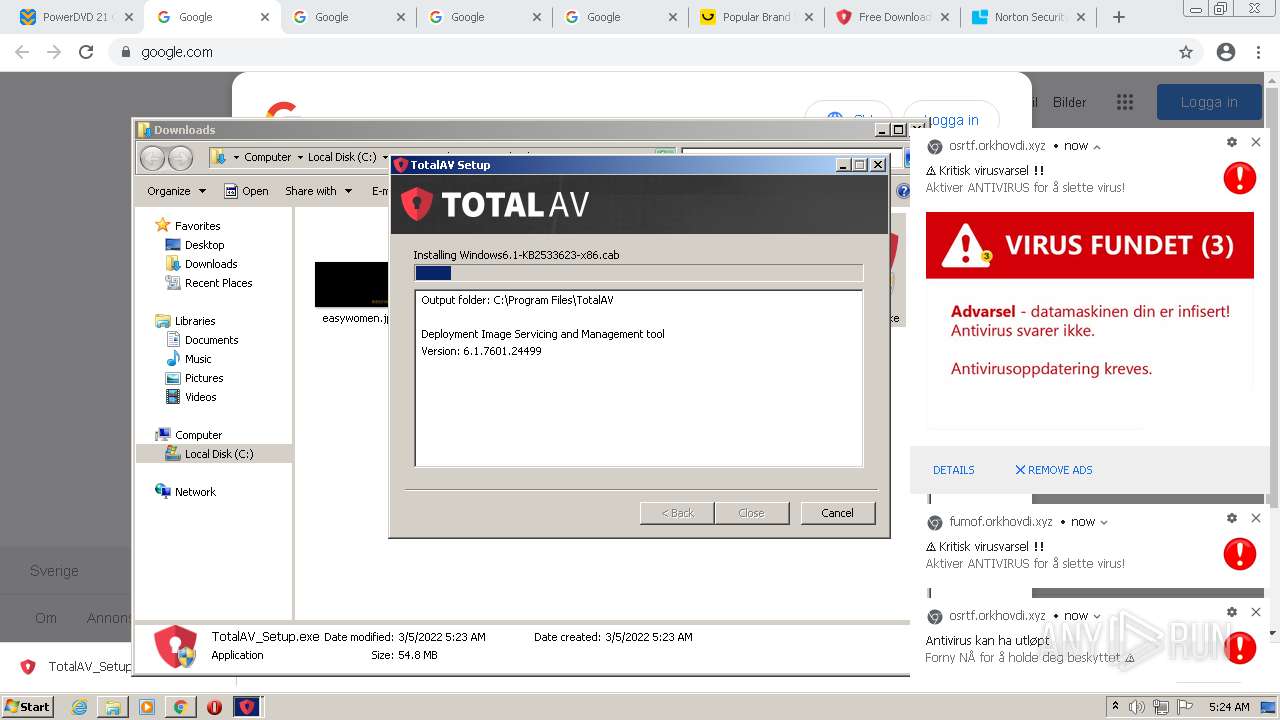
Task: Open volume control in system tray
Action: pyautogui.click(x=1137, y=707)
